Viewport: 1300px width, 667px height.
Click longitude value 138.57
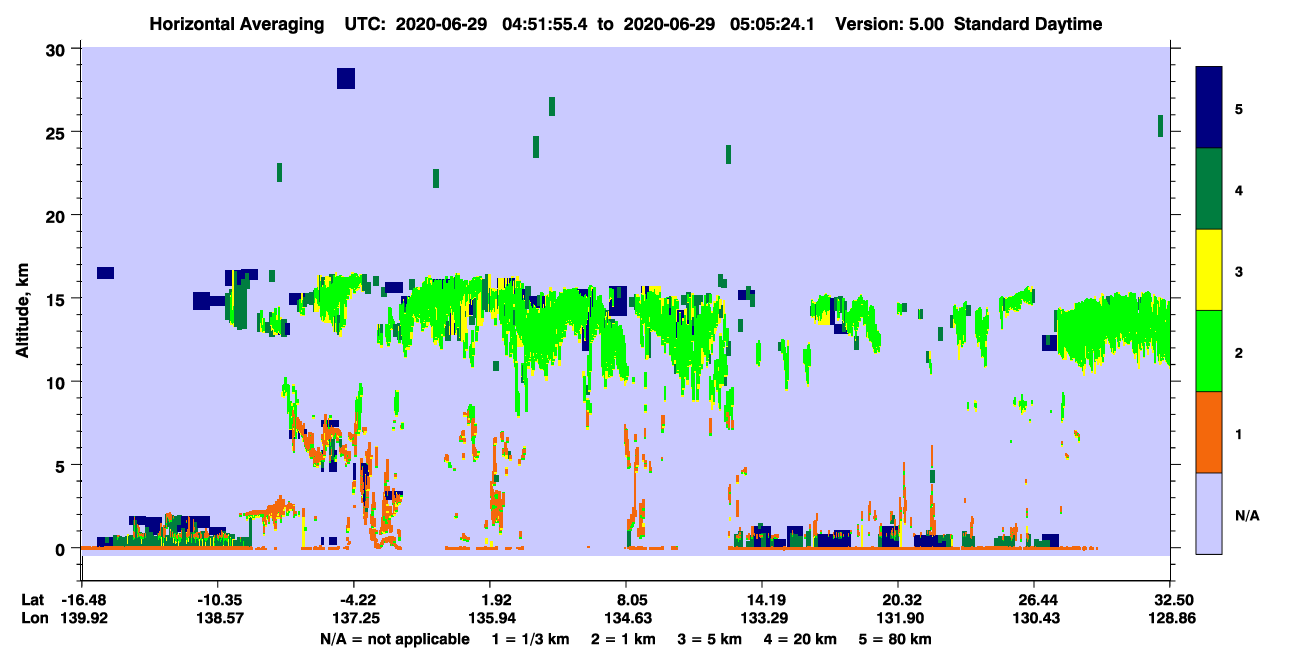click(218, 619)
